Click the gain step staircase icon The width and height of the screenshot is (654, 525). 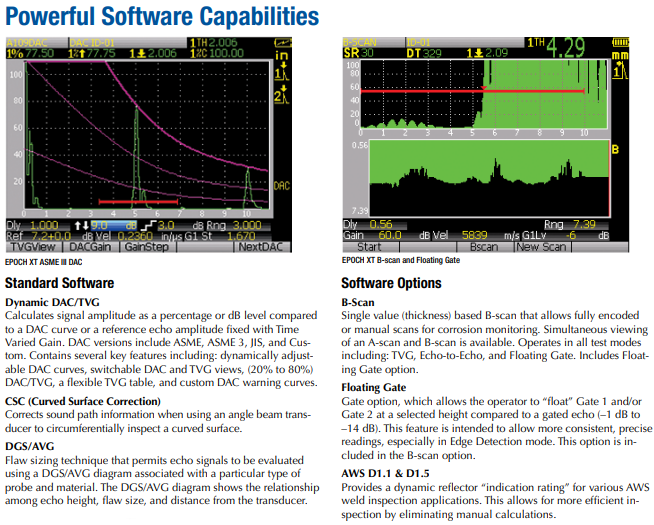coord(148,226)
